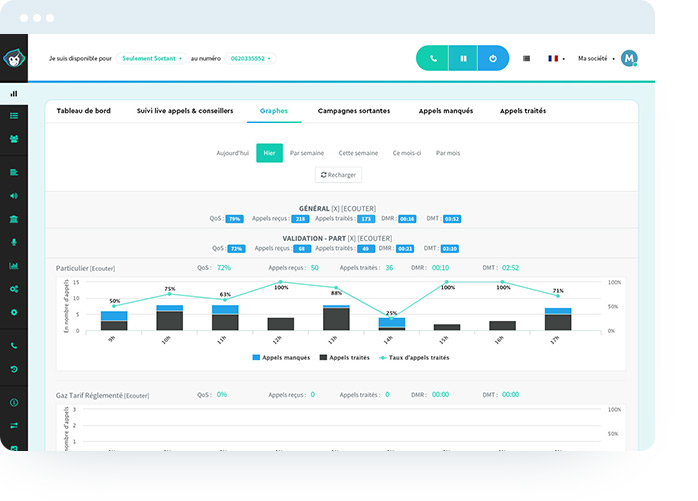The width and height of the screenshot is (698, 501).
Task: Click the green phone call button
Action: [432, 58]
